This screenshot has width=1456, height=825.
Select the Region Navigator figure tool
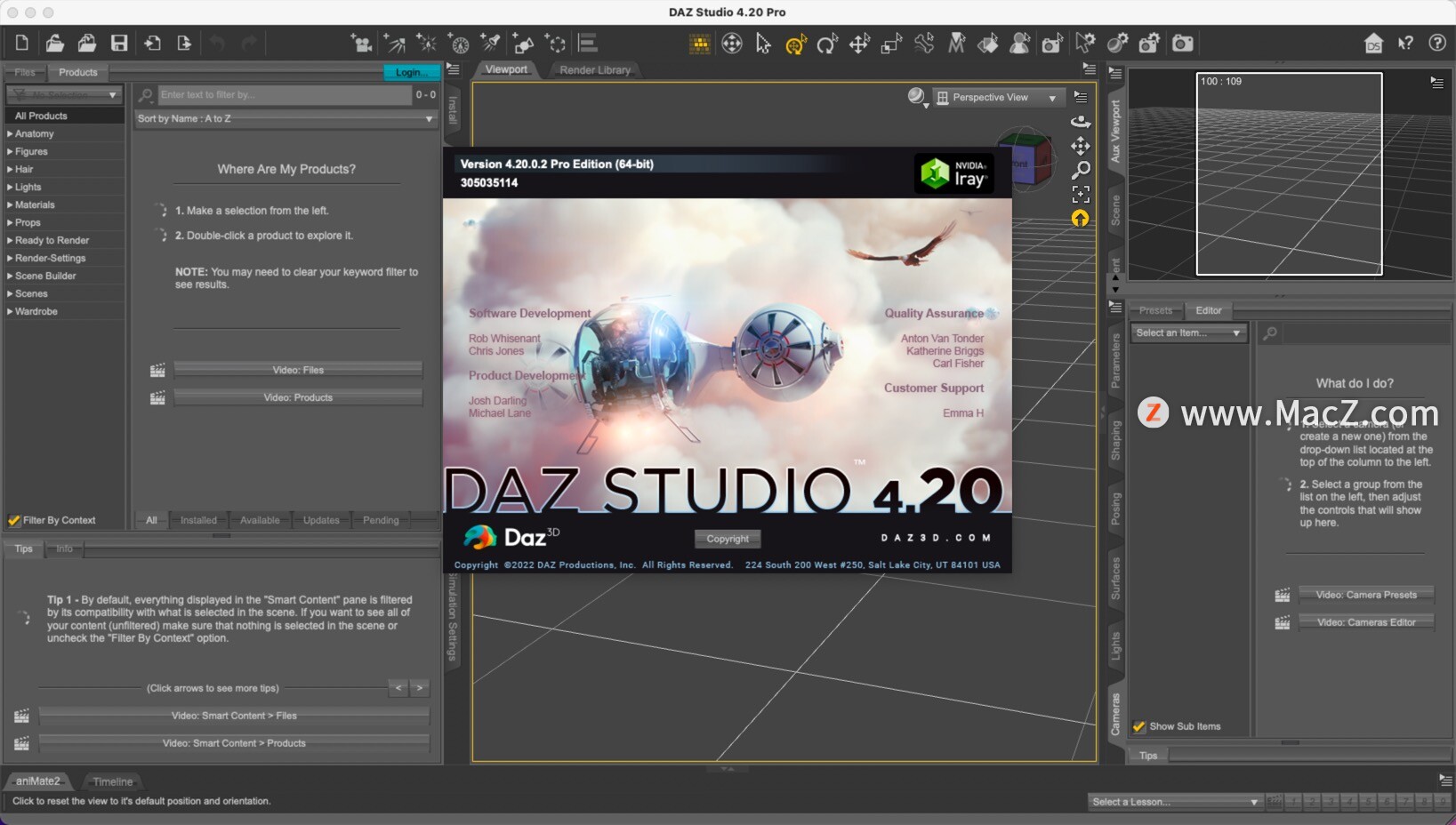tap(1020, 43)
